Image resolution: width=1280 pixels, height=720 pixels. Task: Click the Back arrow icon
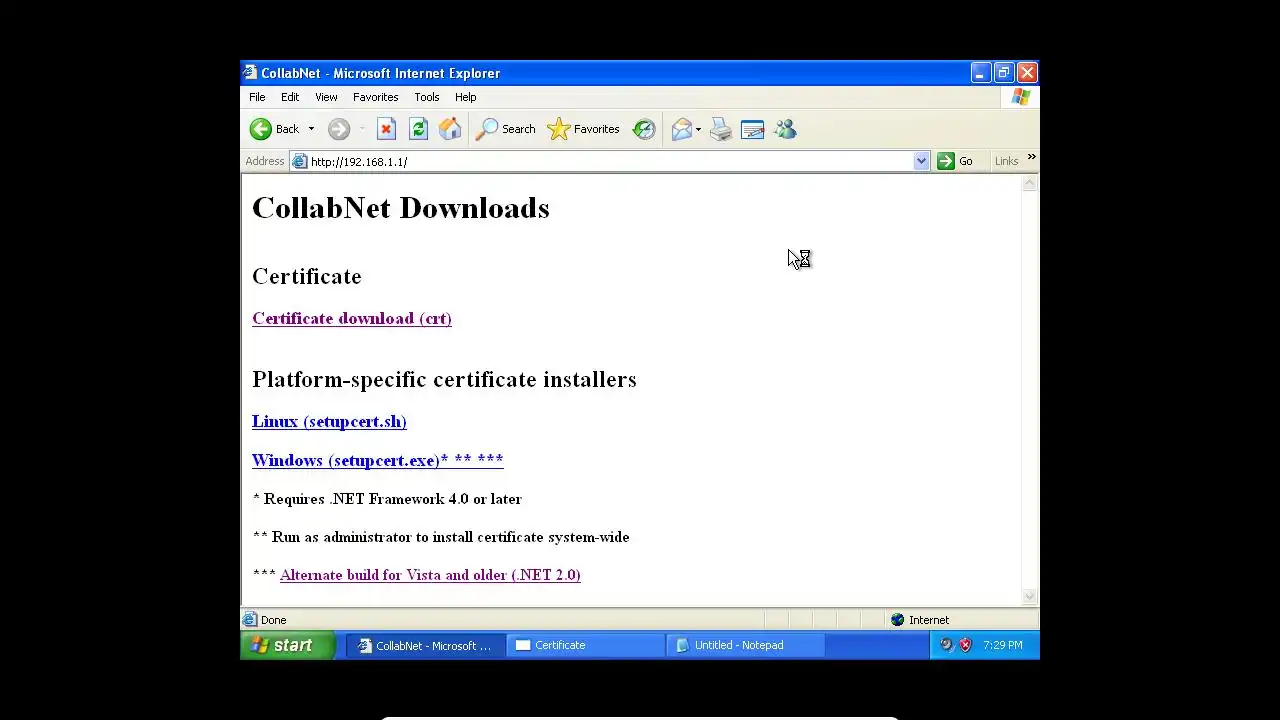click(261, 129)
